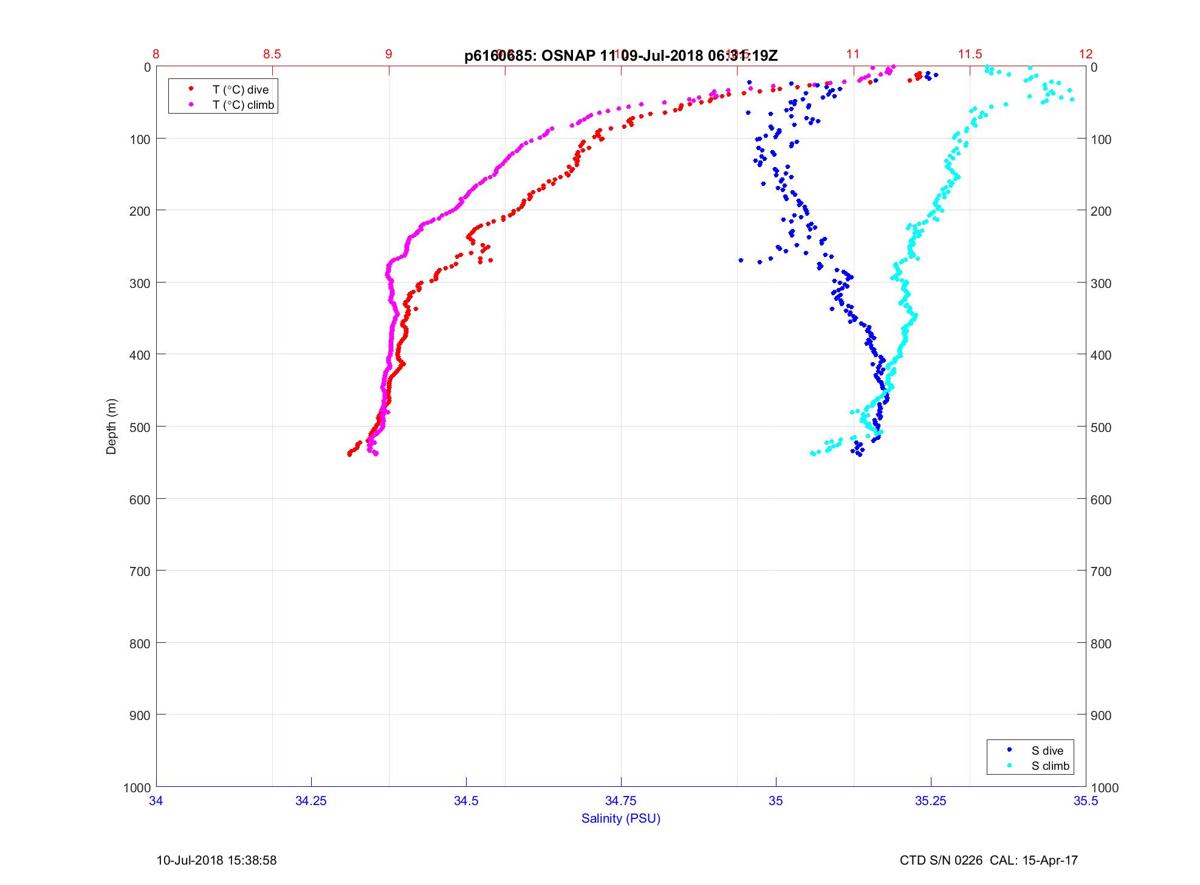Click the '200' tick on left depth axis
Viewport: 1200px width, 885px height.
[x=140, y=211]
